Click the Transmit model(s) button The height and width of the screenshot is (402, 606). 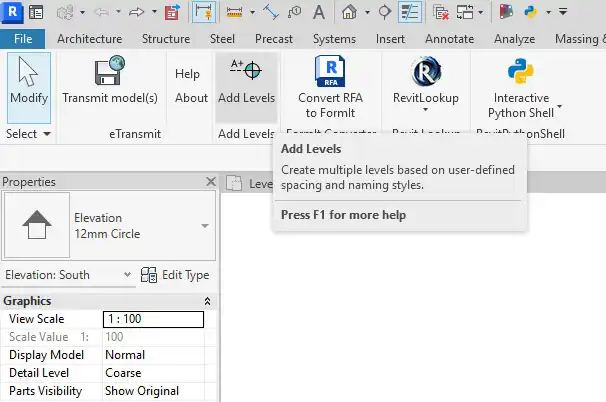point(110,81)
